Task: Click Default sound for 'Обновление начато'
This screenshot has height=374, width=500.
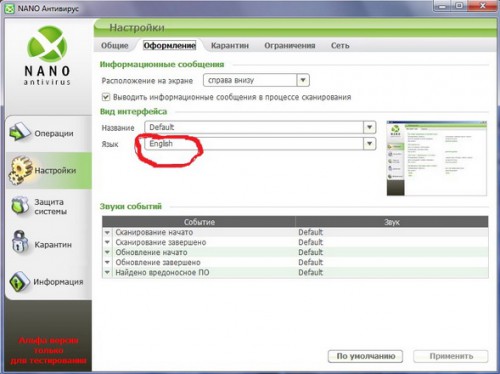Action: coord(310,252)
